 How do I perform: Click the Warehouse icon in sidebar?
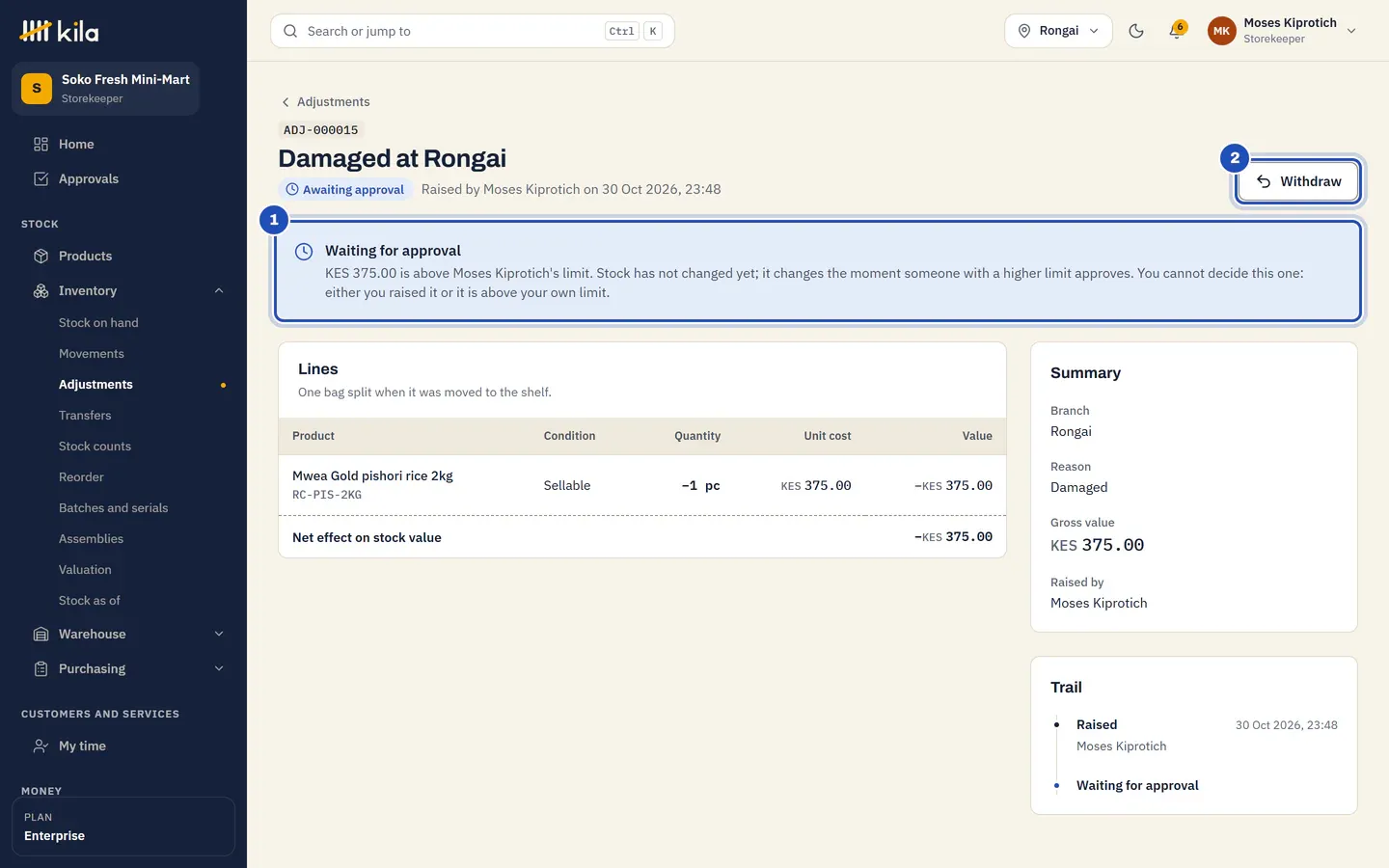[x=41, y=635]
